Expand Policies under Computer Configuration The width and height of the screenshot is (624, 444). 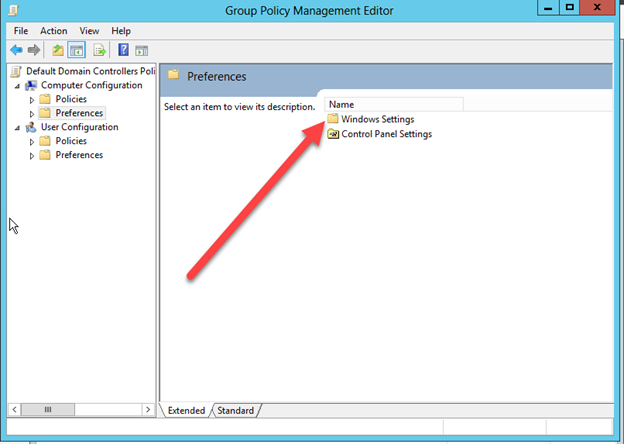[x=32, y=100]
